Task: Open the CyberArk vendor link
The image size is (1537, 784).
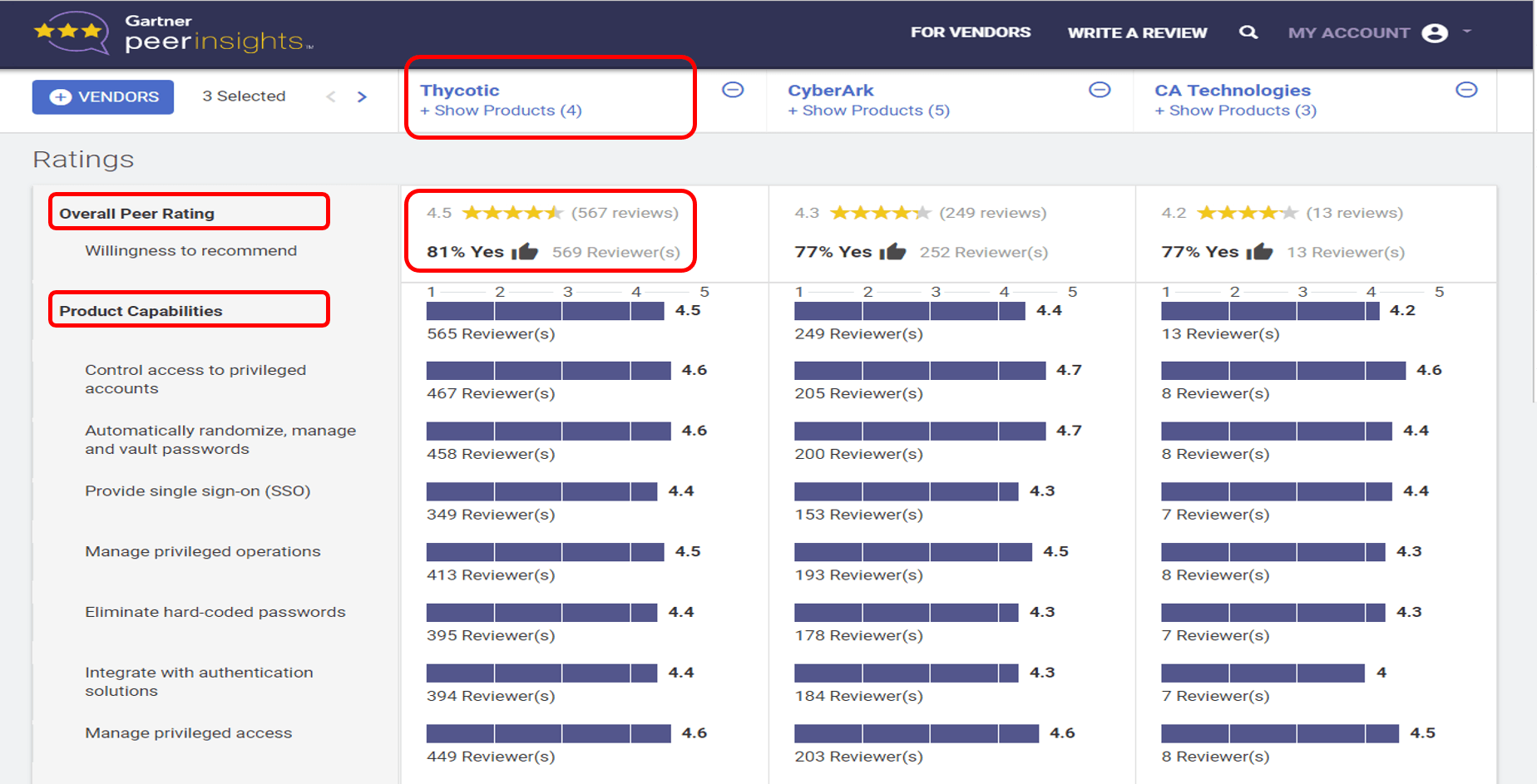Action: [831, 90]
